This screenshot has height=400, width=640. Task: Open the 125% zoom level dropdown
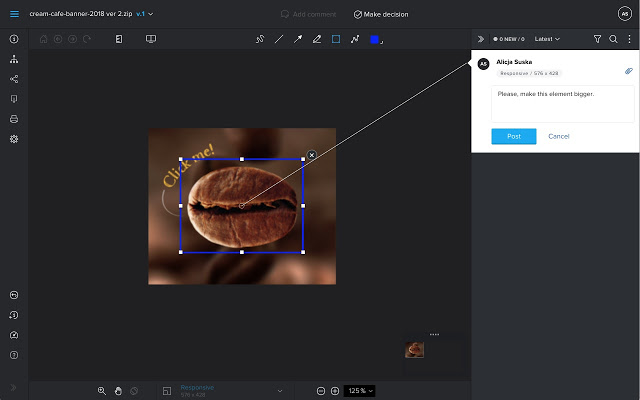click(x=360, y=390)
